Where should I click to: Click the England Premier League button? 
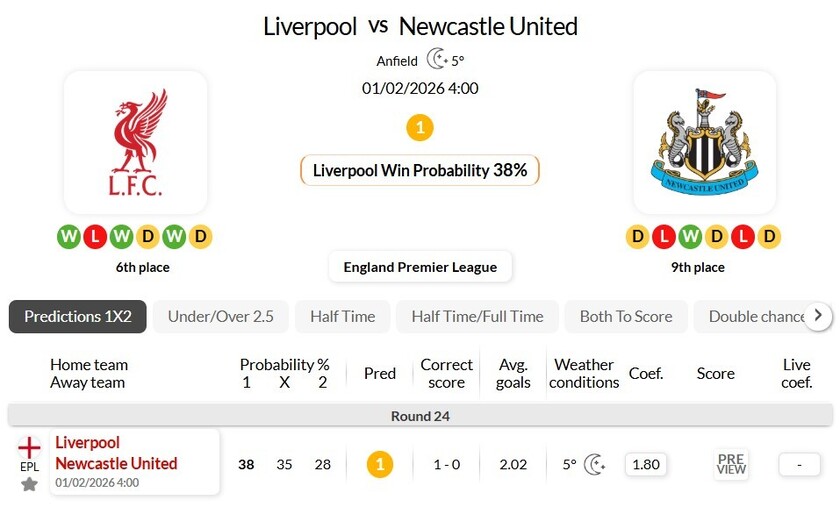click(420, 267)
